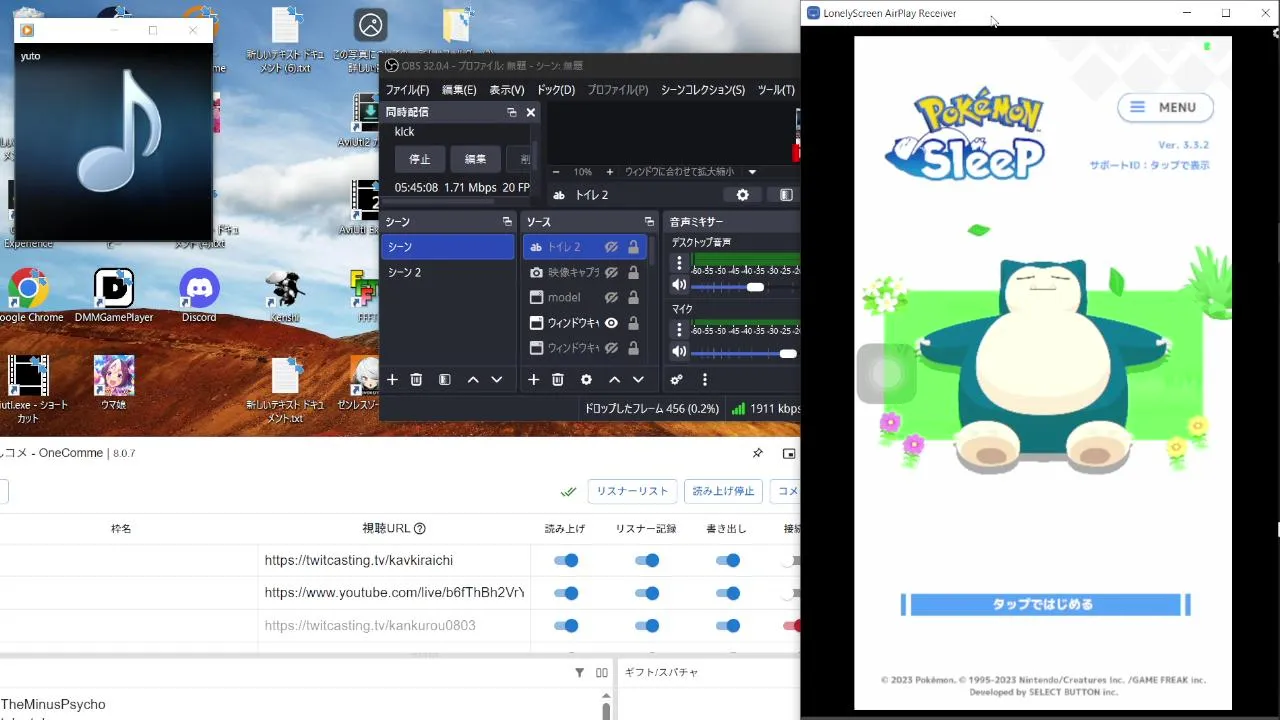Move source up in Sources dock

pyautogui.click(x=614, y=380)
